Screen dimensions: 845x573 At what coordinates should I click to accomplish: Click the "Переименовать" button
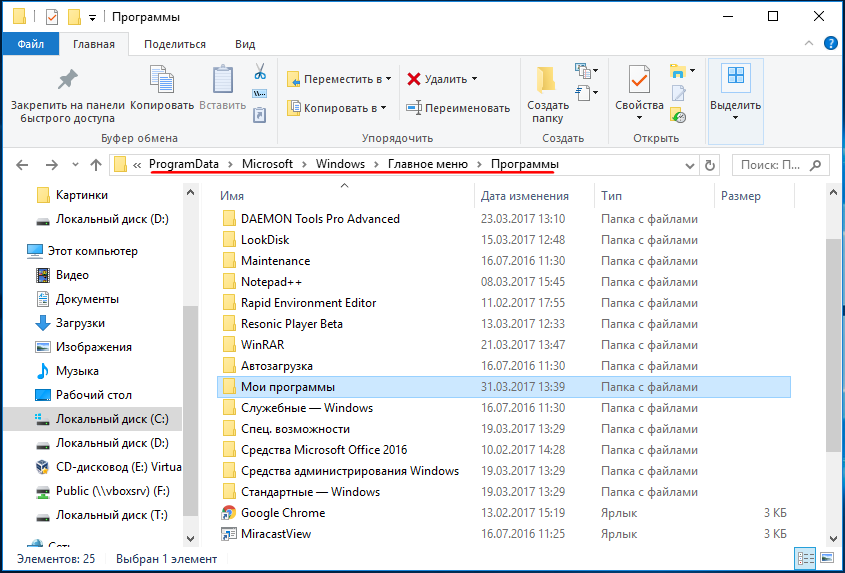(x=458, y=108)
